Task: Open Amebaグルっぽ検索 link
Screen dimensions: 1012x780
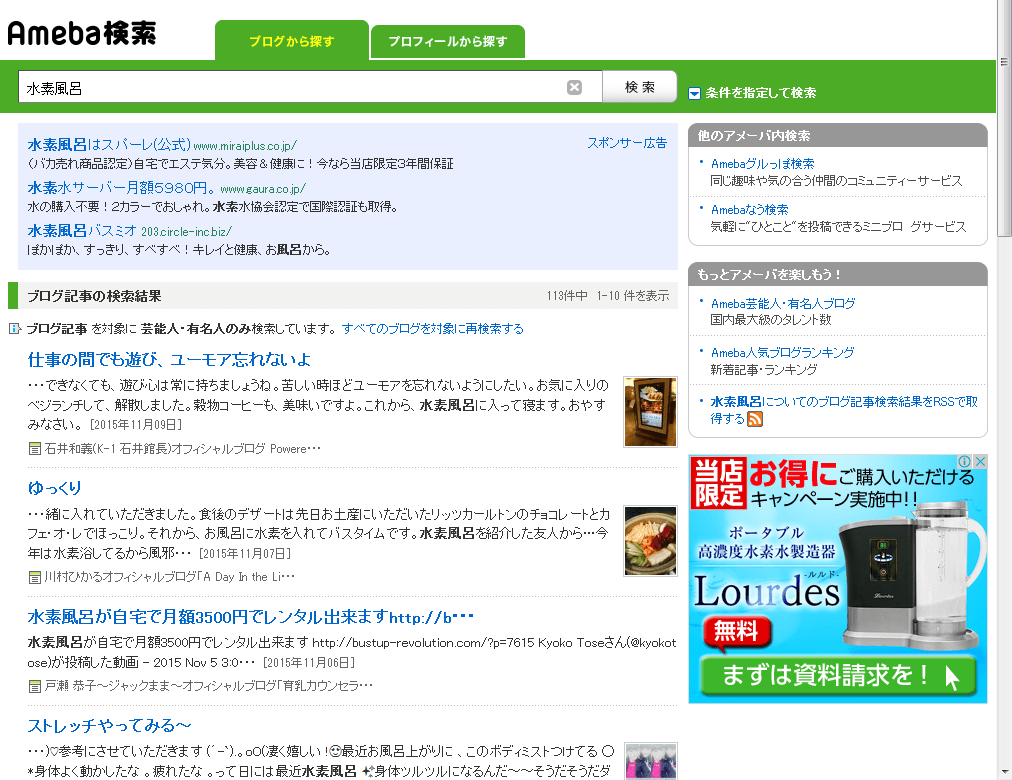Action: (x=762, y=164)
